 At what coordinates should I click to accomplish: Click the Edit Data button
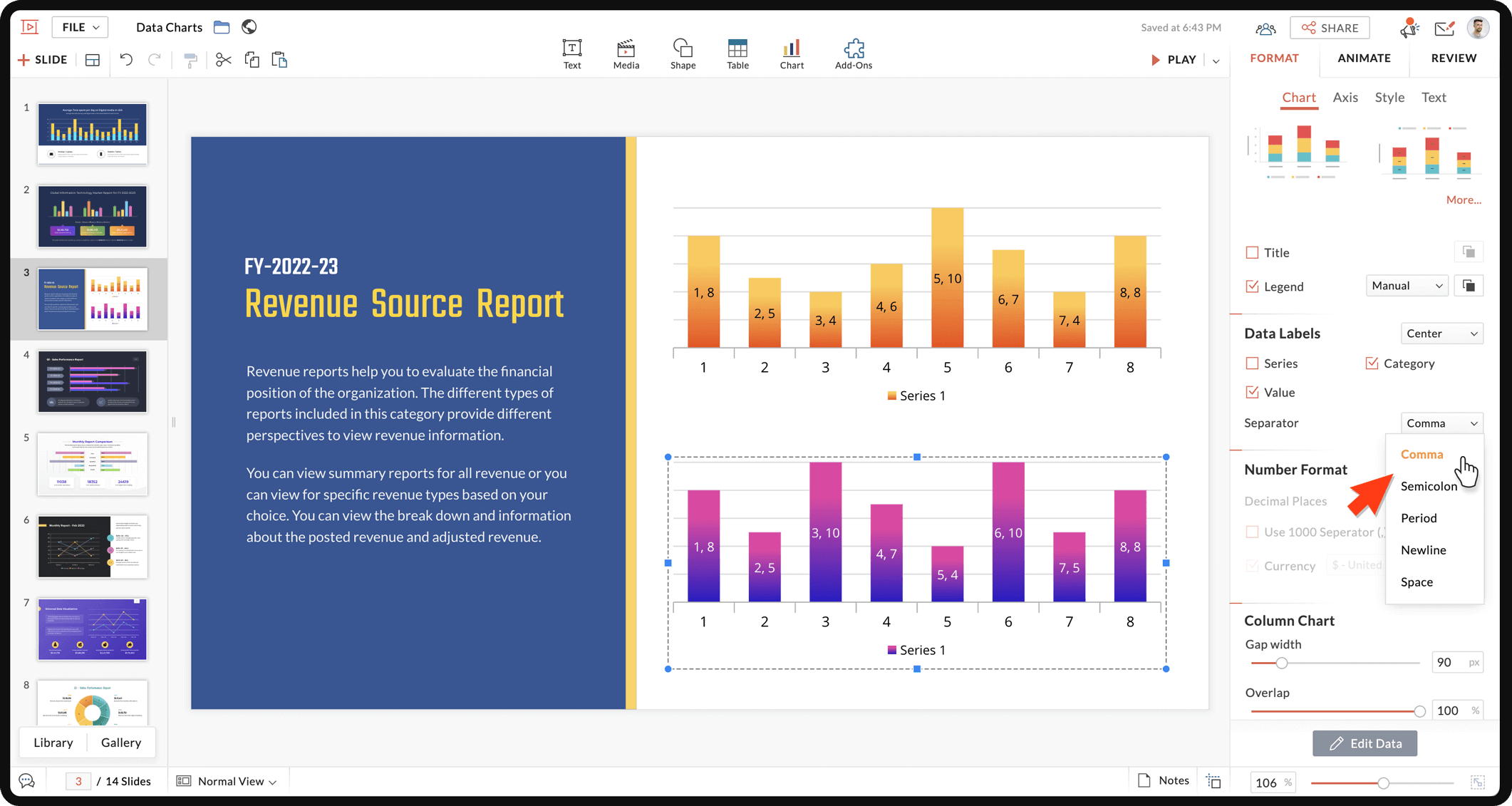click(x=1365, y=743)
